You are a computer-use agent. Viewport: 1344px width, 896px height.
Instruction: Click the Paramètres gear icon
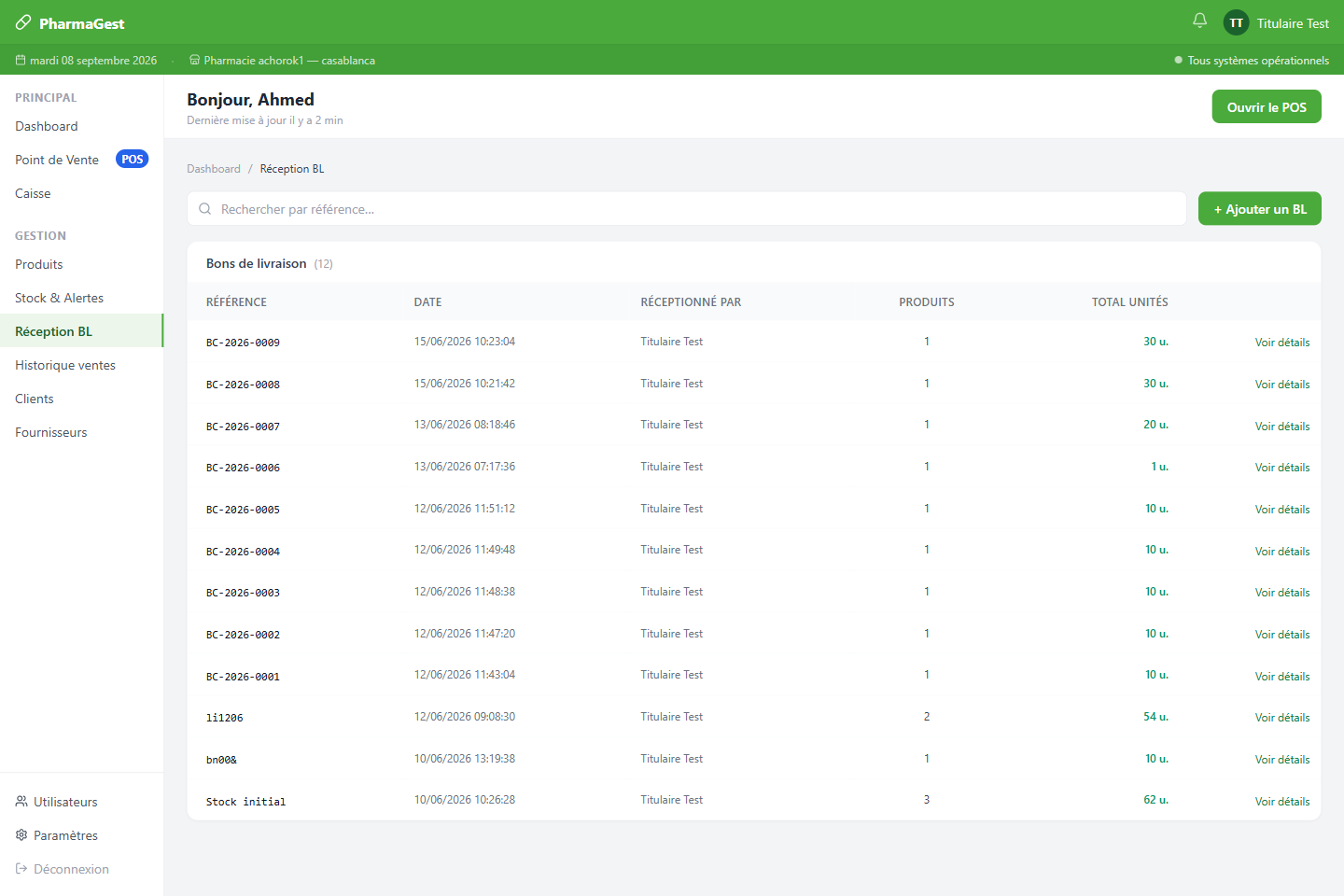tap(21, 834)
